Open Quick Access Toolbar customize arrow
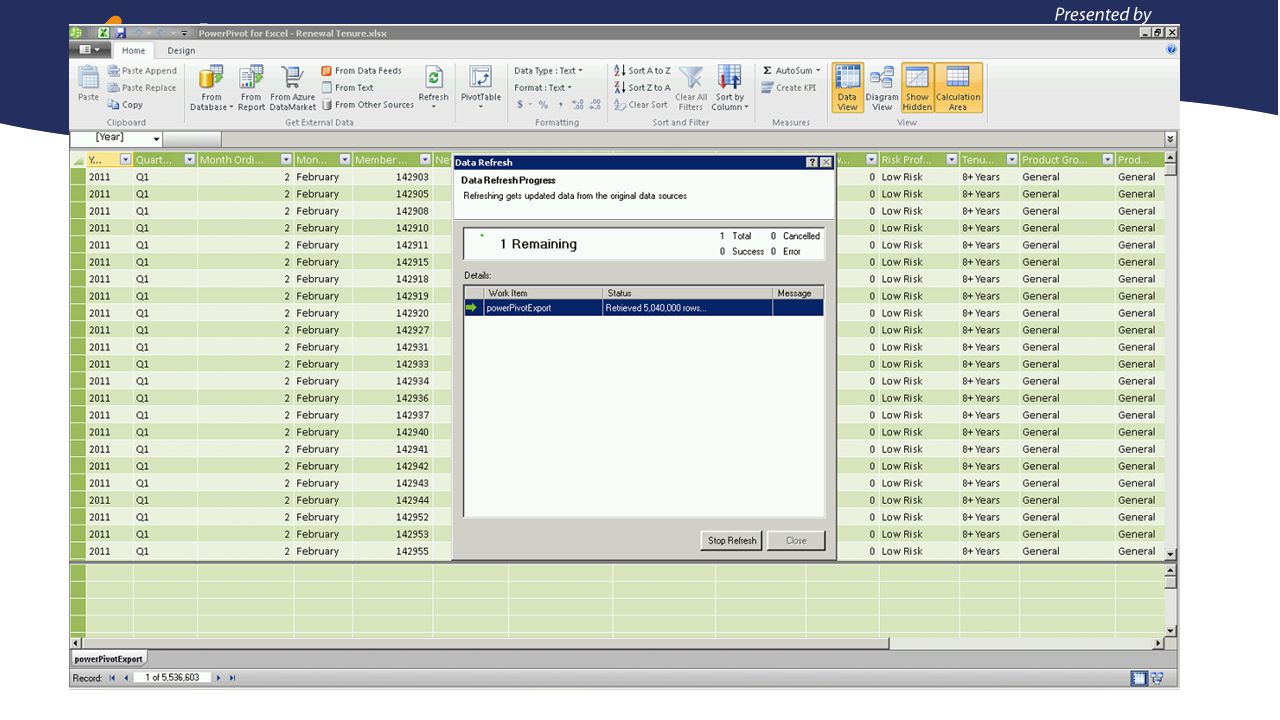1280x720 pixels. coord(185,33)
